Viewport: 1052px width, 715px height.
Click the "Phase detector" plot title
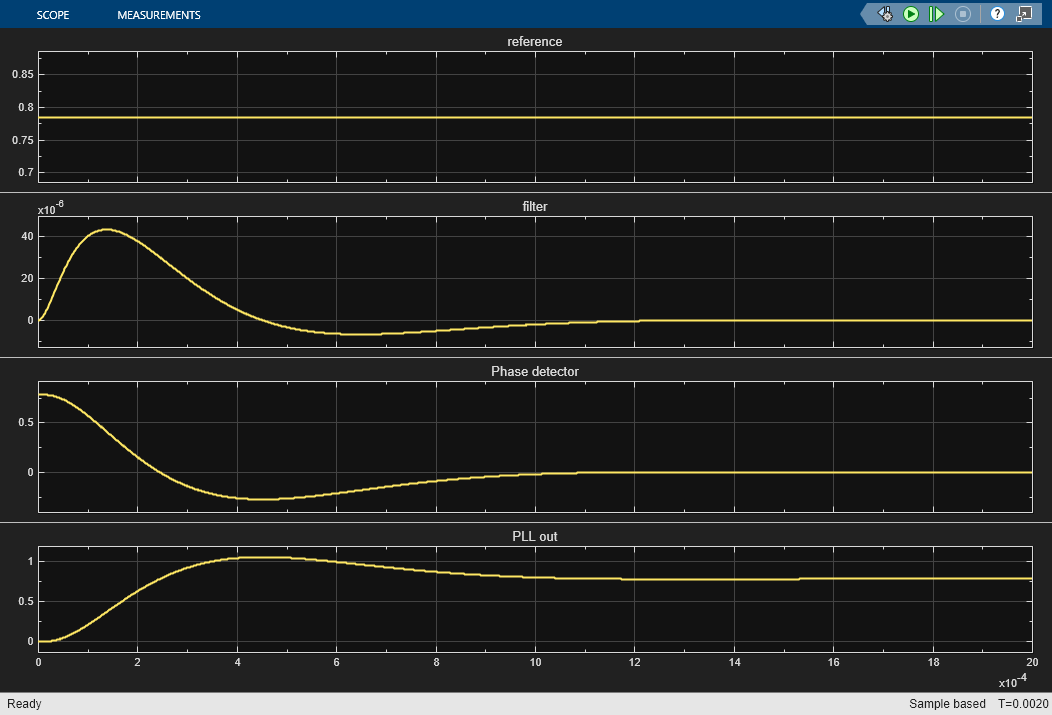point(535,371)
